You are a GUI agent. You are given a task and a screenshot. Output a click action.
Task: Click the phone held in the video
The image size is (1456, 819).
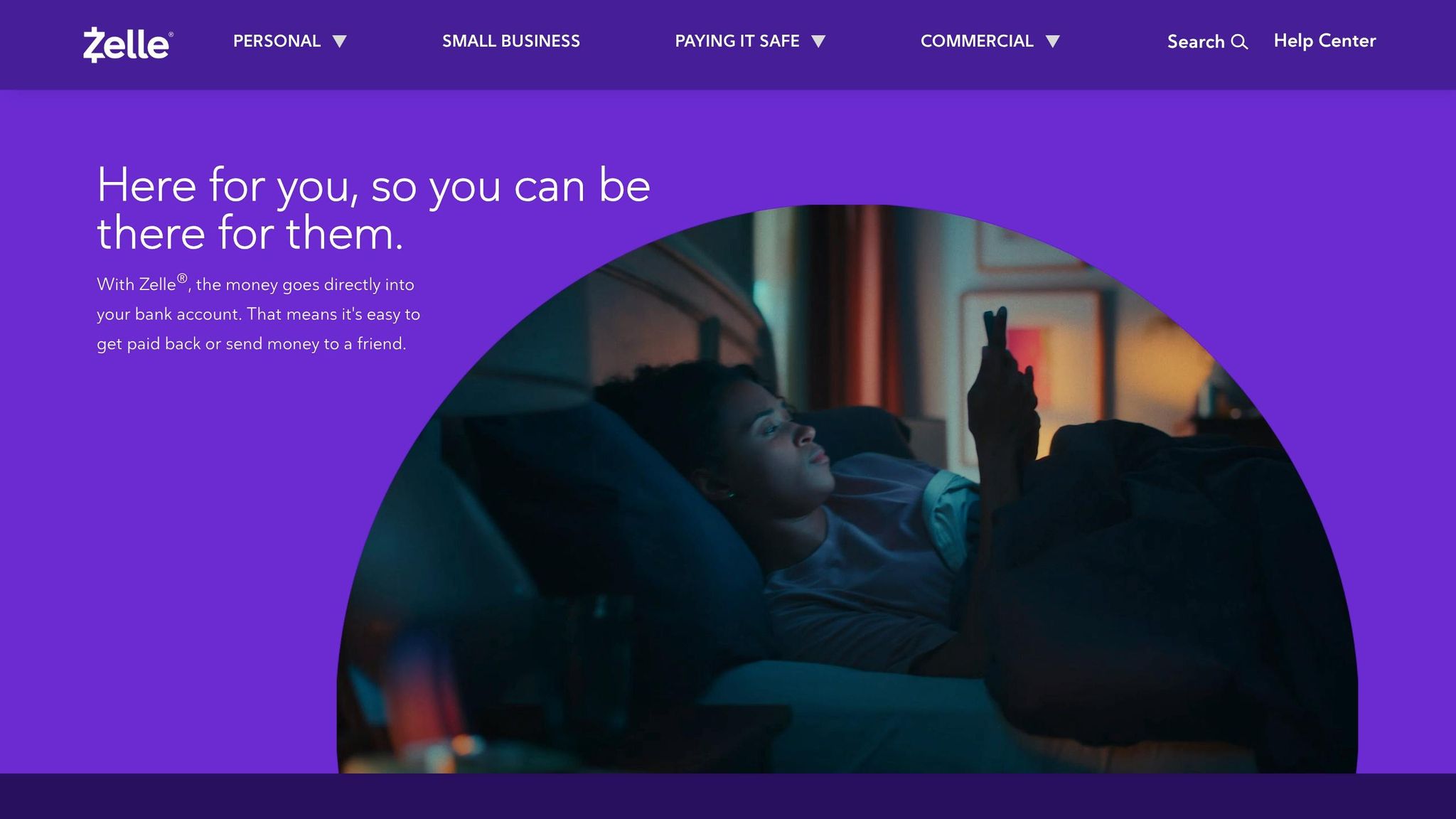(x=994, y=328)
